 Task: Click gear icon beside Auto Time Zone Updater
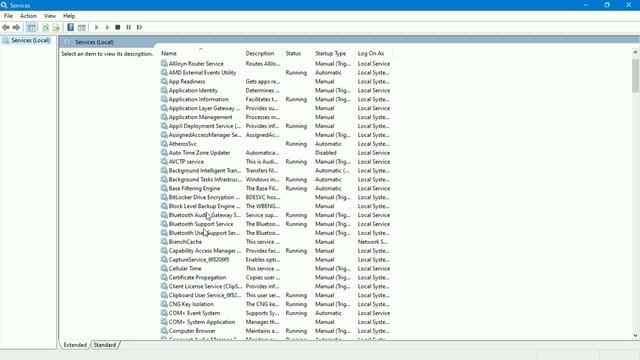(x=164, y=153)
